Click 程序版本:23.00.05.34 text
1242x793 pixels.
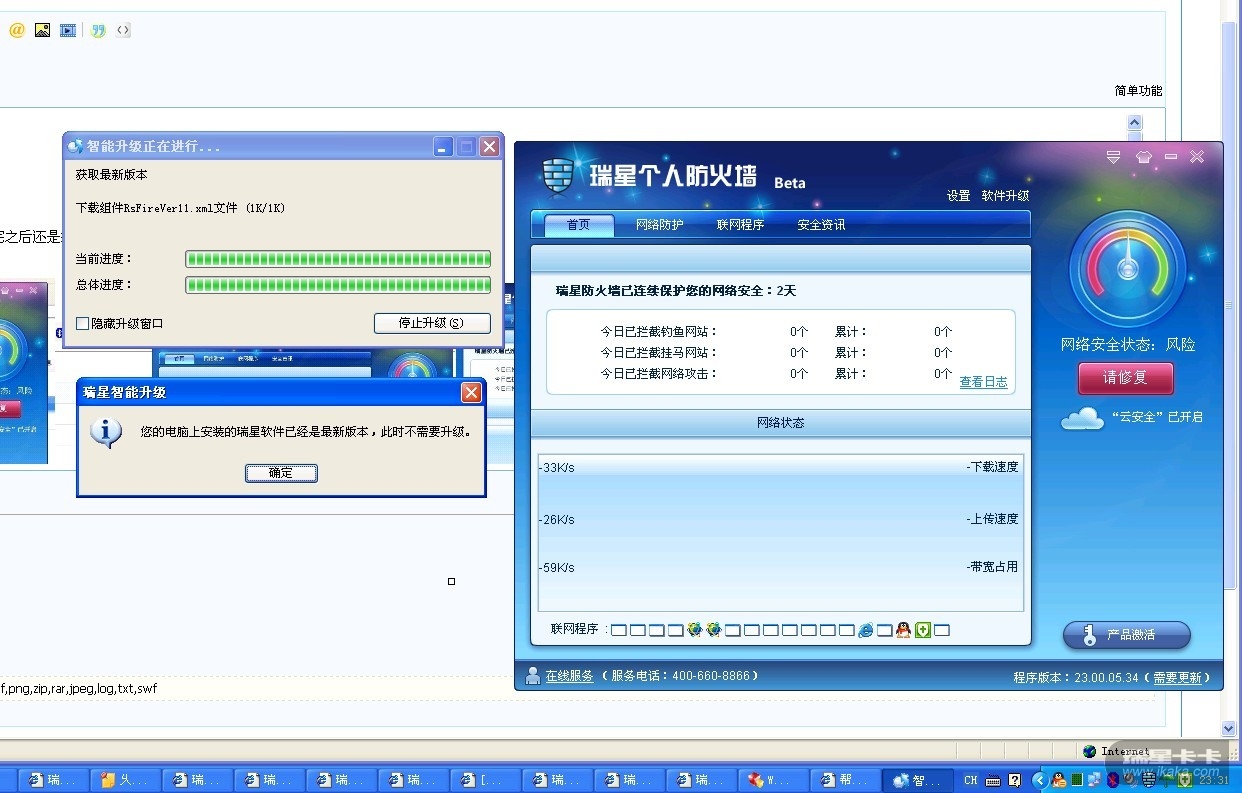pyautogui.click(x=1076, y=678)
